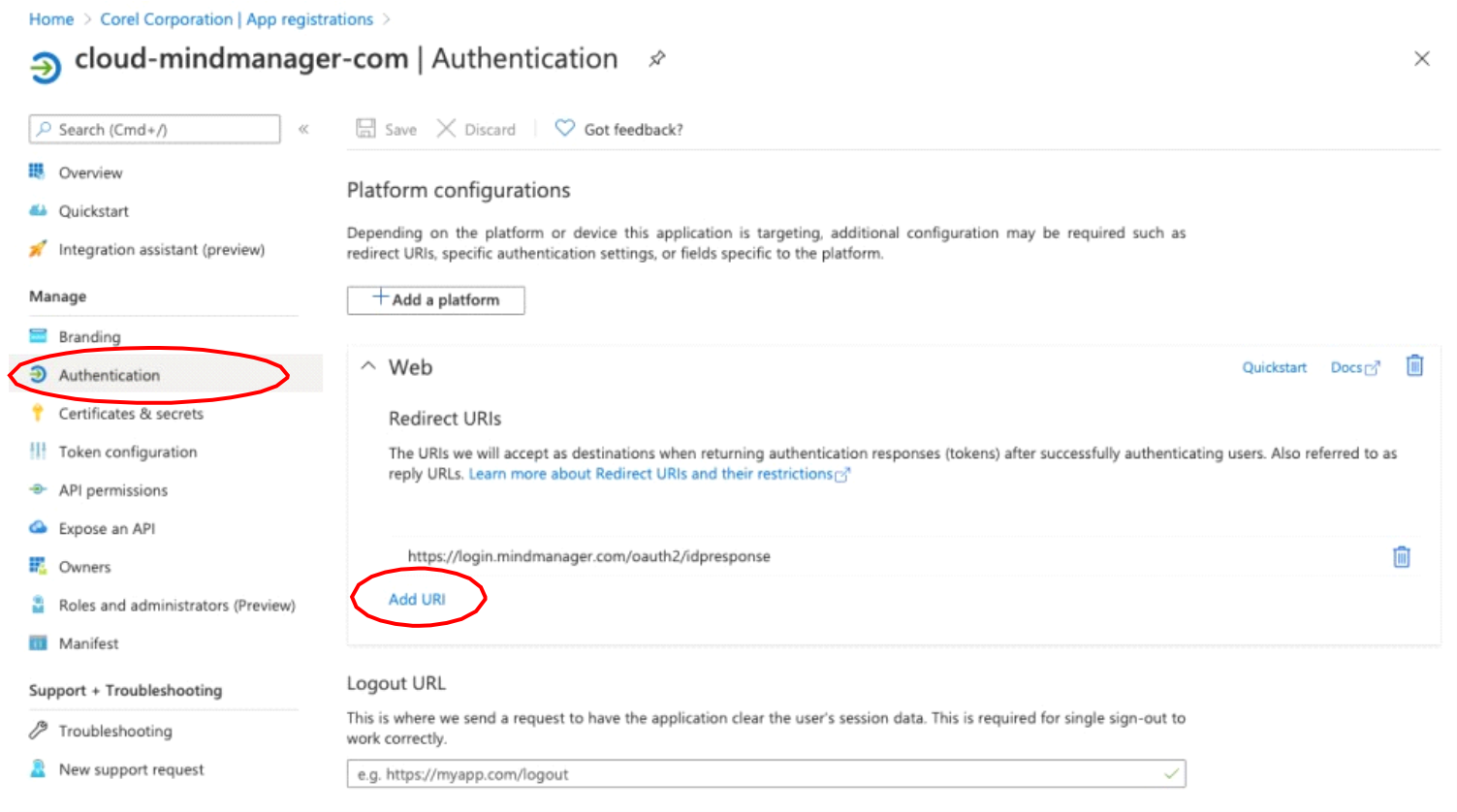The height and width of the screenshot is (812, 1457).
Task: Click the Save disk icon in toolbar
Action: coord(365,128)
